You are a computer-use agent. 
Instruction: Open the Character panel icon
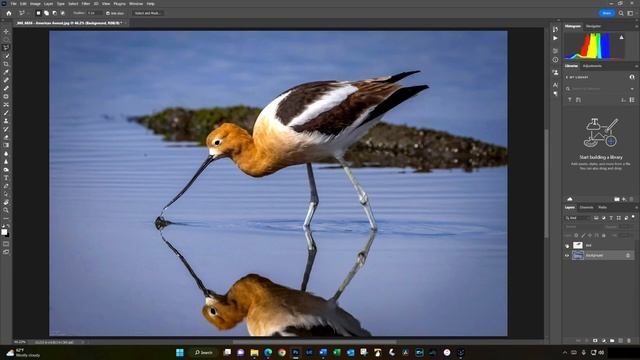pos(555,85)
